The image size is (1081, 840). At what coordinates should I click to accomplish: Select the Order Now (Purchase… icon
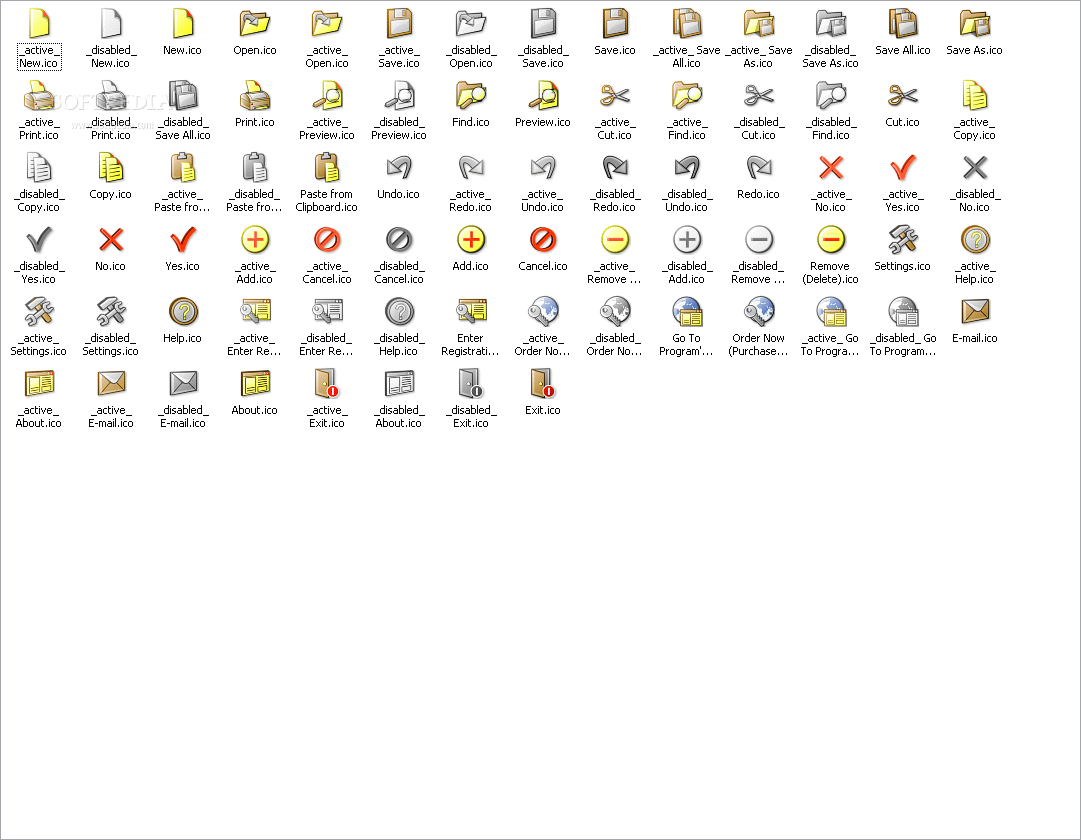[758, 312]
